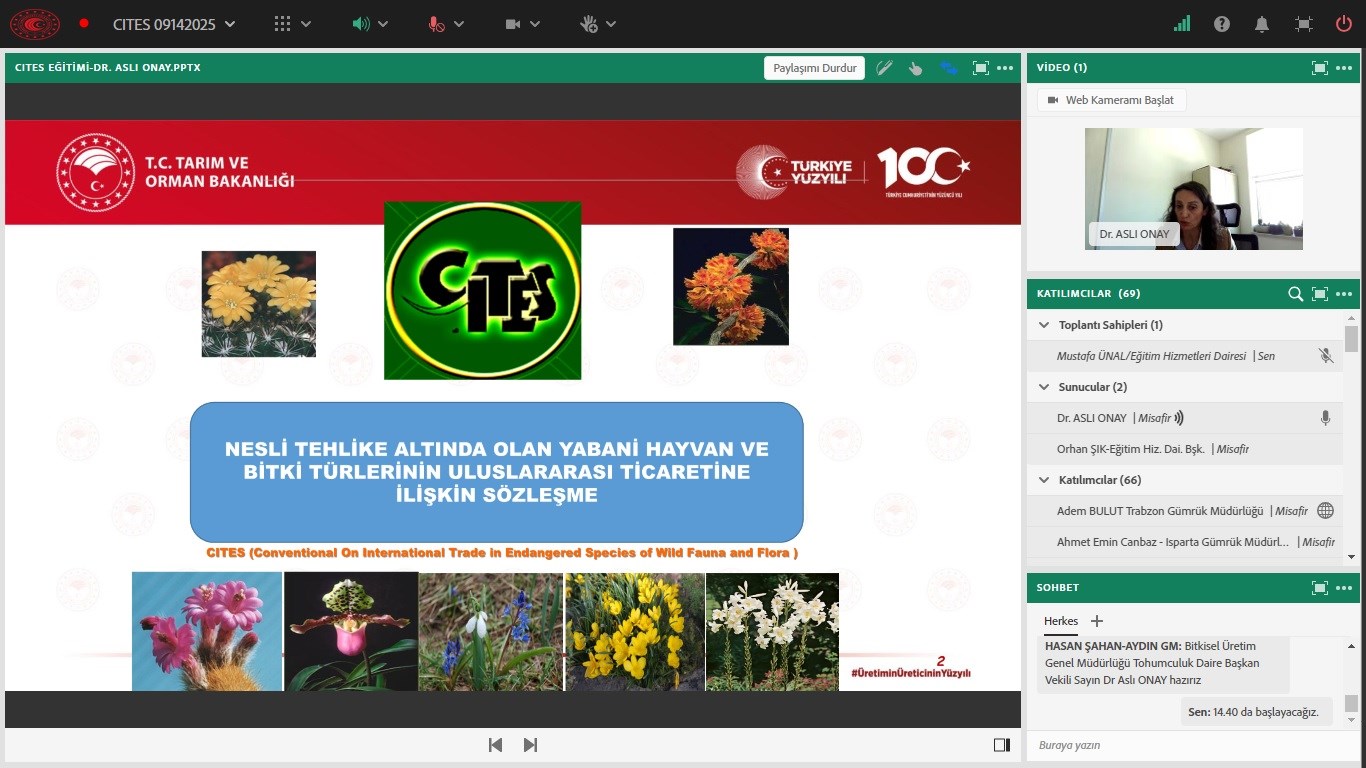
Task: Maximize the Video pod
Action: 1320,68
